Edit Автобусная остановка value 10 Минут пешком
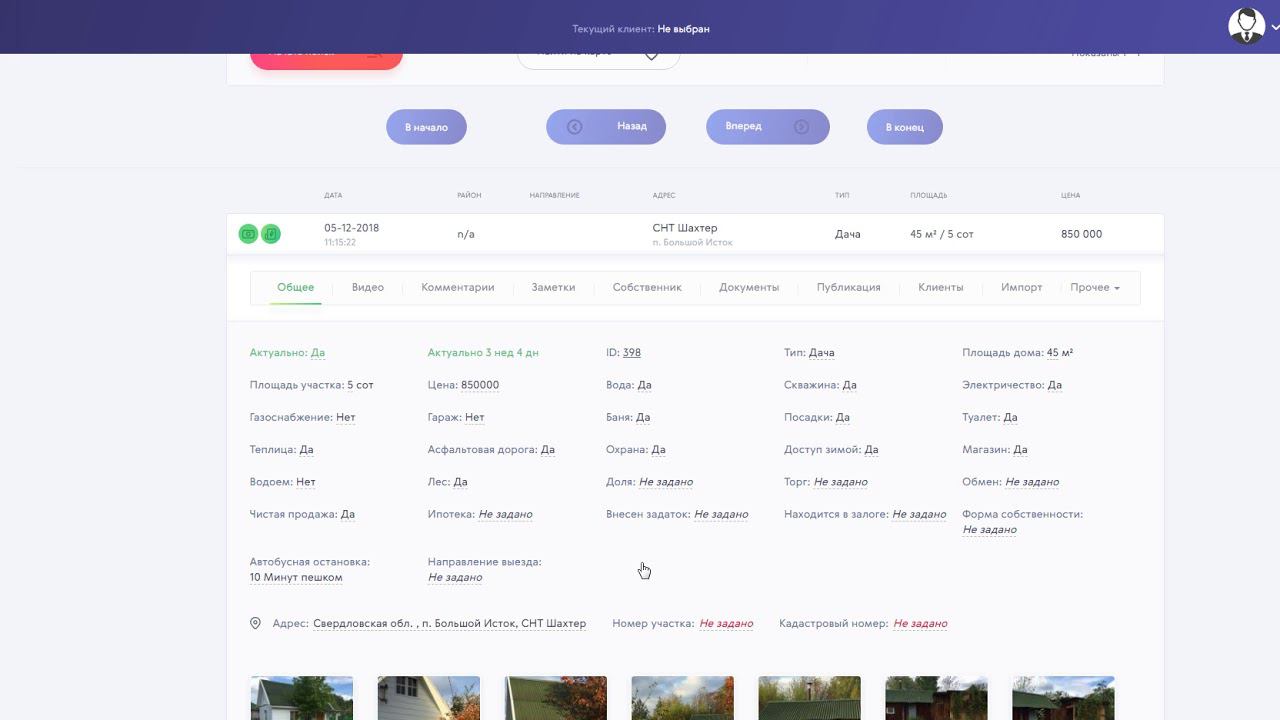Viewport: 1280px width, 720px height. 296,577
